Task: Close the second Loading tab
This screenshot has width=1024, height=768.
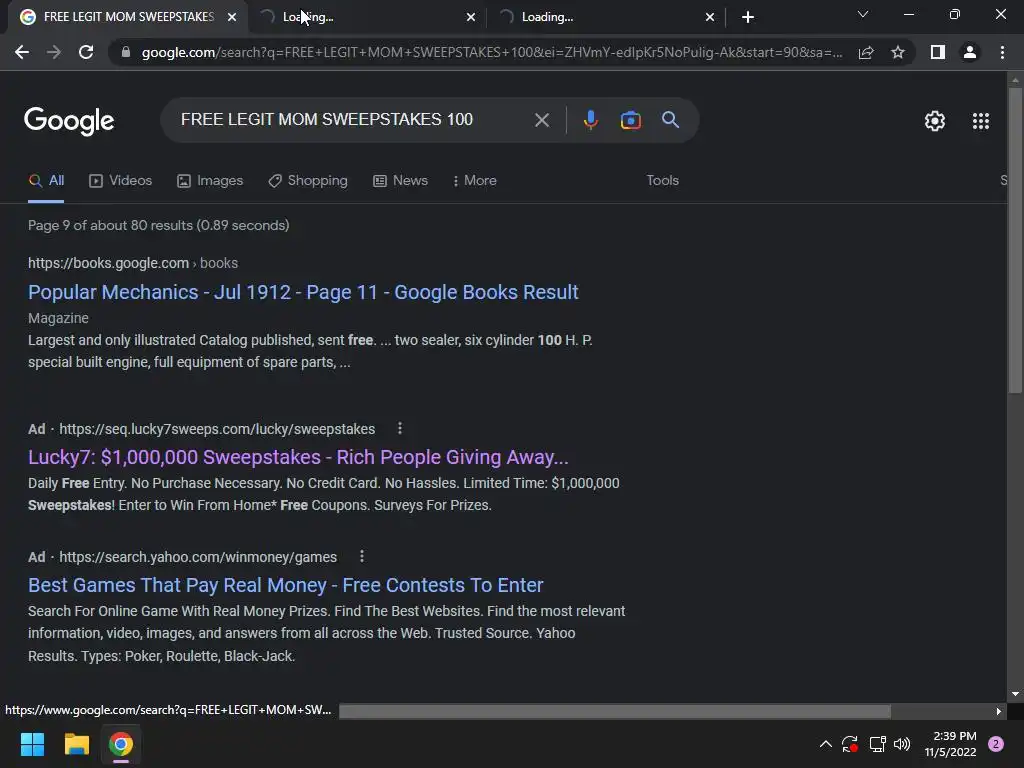Action: tap(471, 17)
